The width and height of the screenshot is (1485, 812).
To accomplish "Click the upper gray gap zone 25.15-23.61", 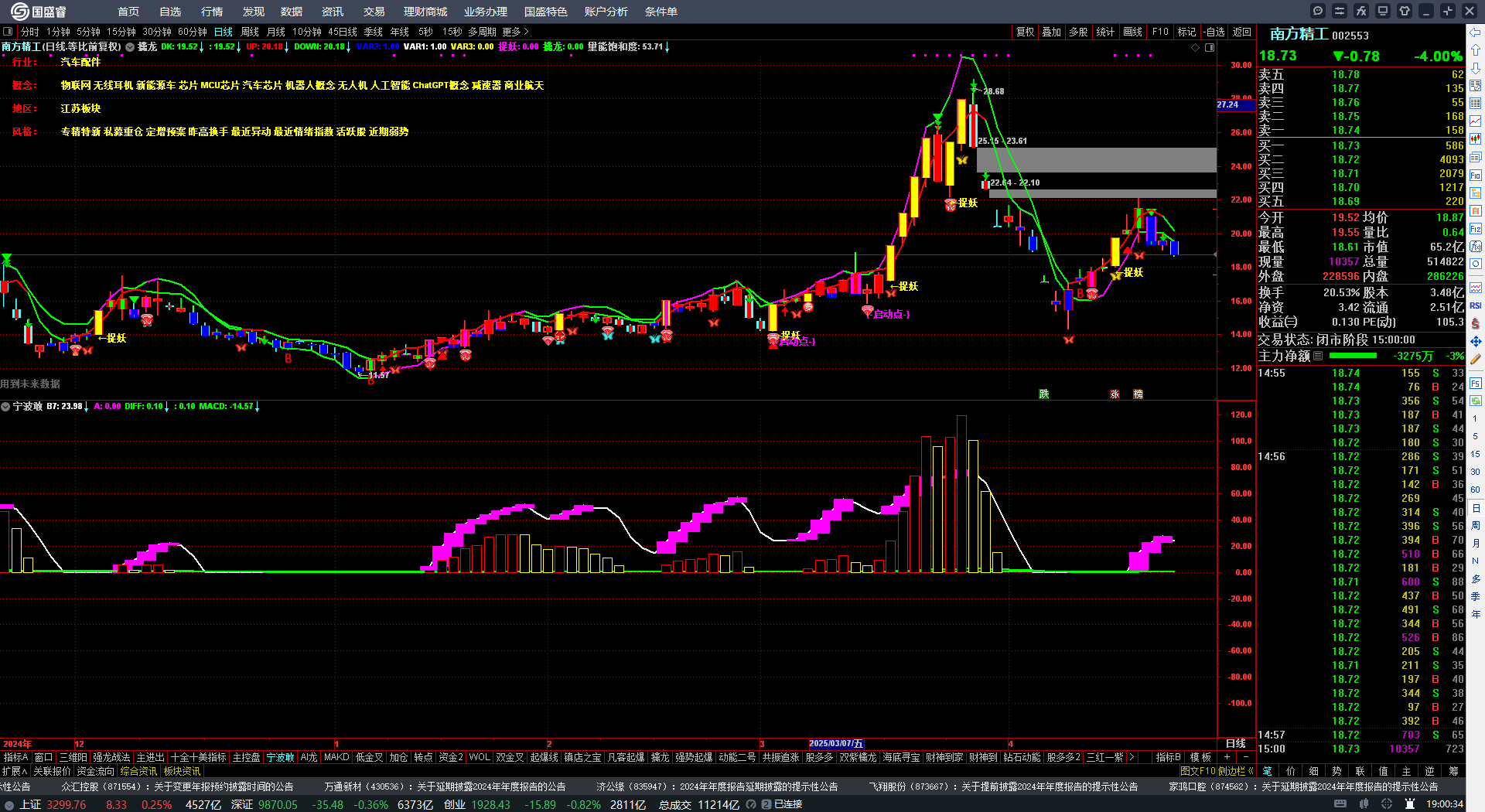I will click(1097, 160).
